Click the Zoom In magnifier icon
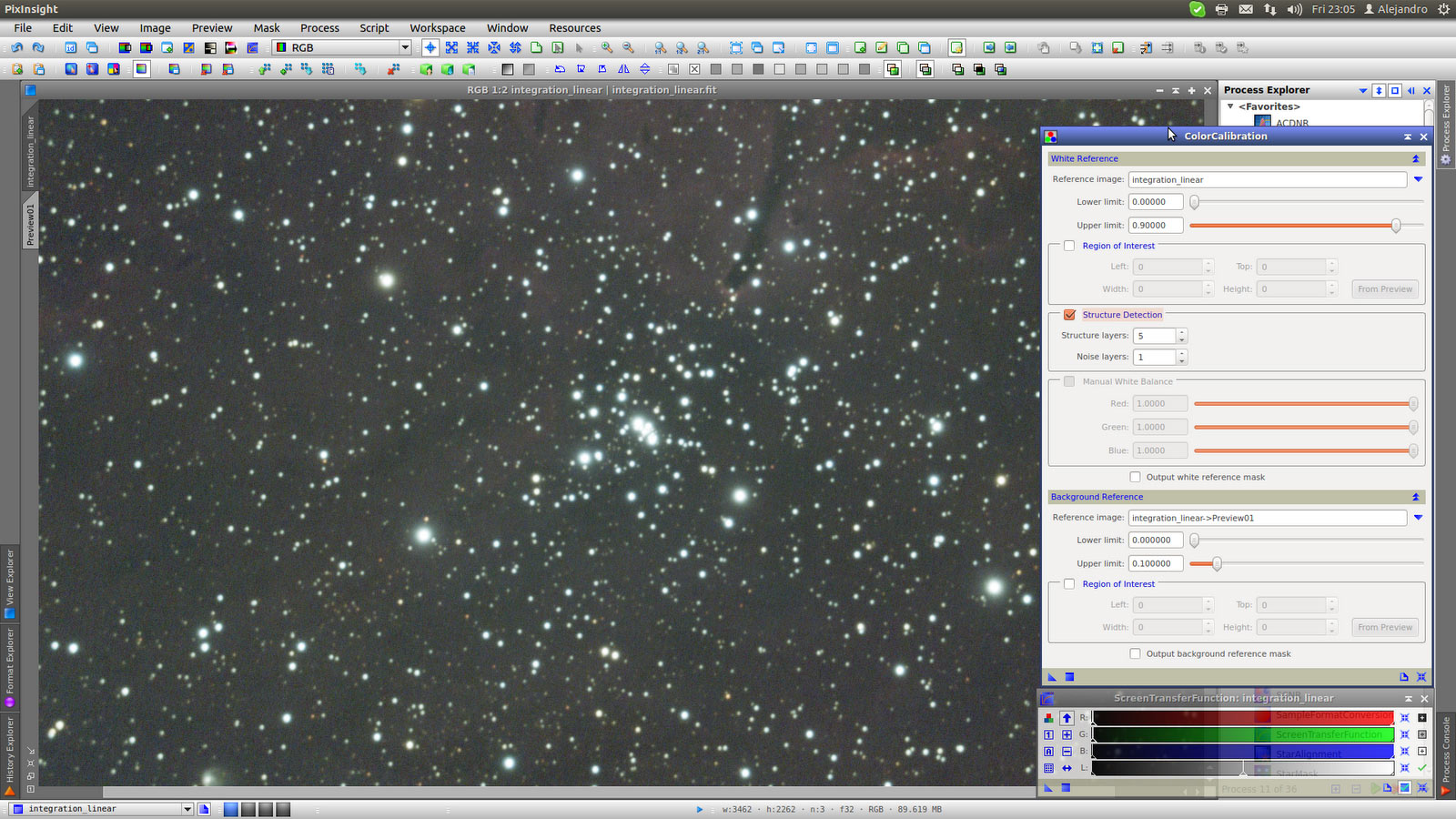 [x=607, y=48]
